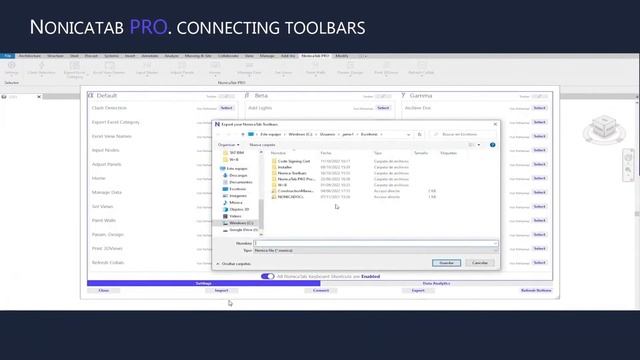Go up one folder level in save dialog
Viewport: 640px width, 360px height.
pyautogui.click(x=243, y=134)
